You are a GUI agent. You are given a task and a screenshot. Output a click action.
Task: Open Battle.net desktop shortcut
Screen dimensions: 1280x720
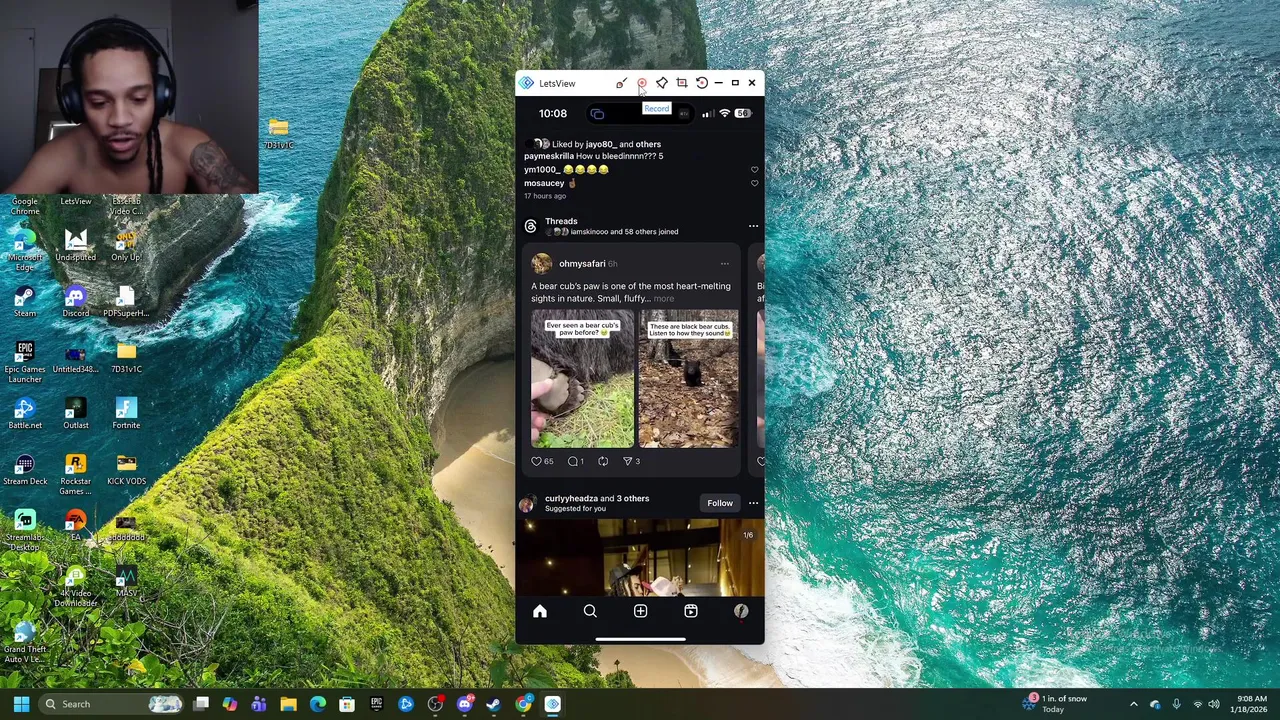(25, 413)
